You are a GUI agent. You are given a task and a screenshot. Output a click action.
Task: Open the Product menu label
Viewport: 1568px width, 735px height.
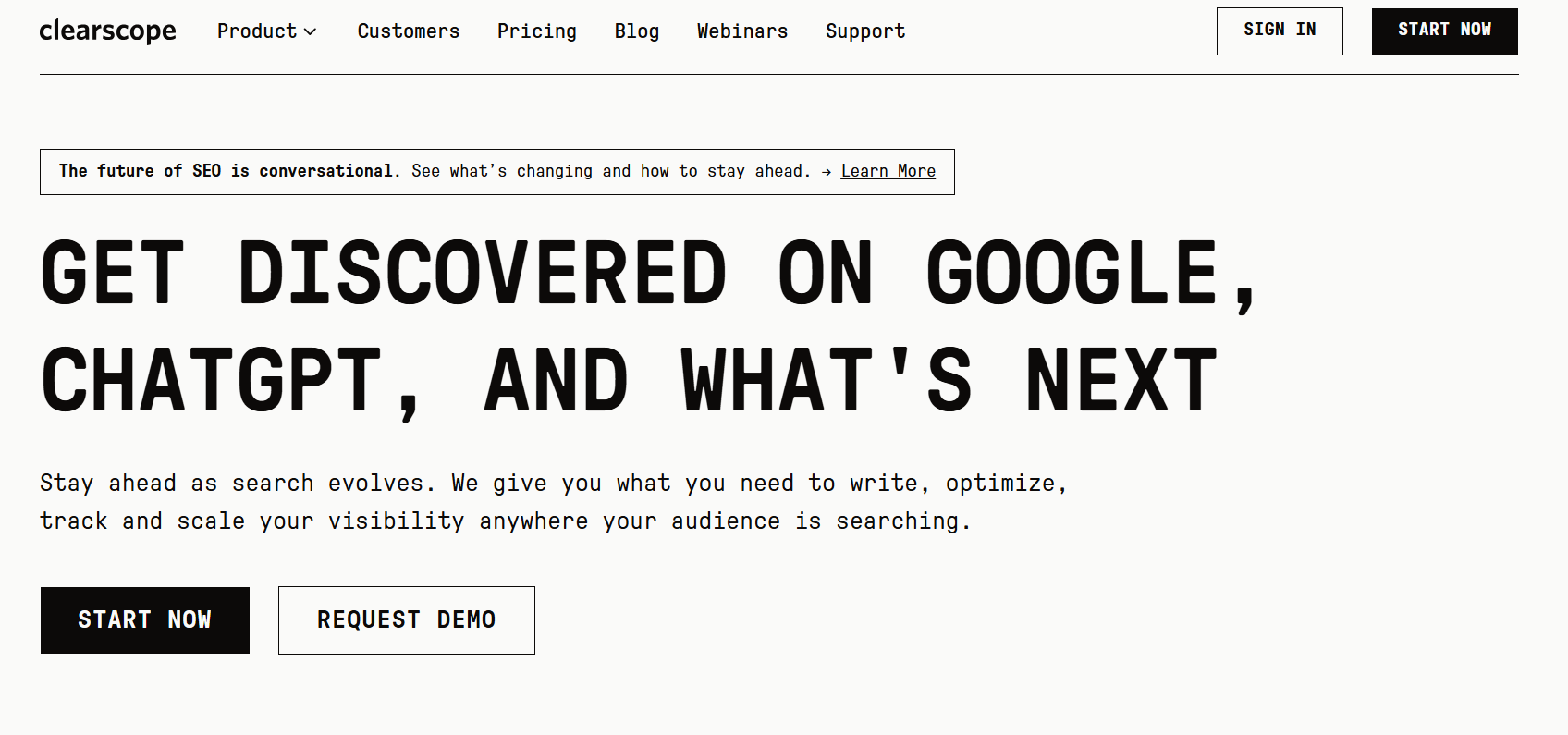click(257, 31)
